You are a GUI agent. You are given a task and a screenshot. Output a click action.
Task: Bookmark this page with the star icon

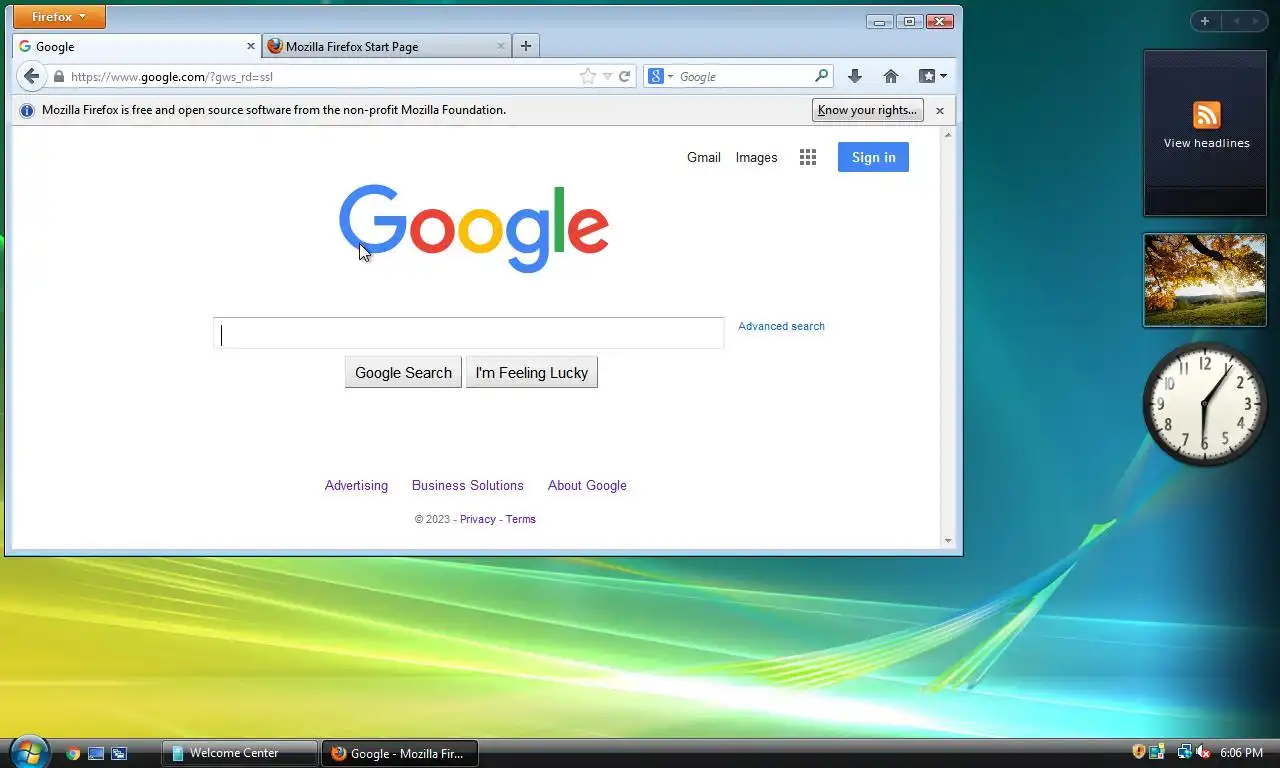(x=588, y=76)
